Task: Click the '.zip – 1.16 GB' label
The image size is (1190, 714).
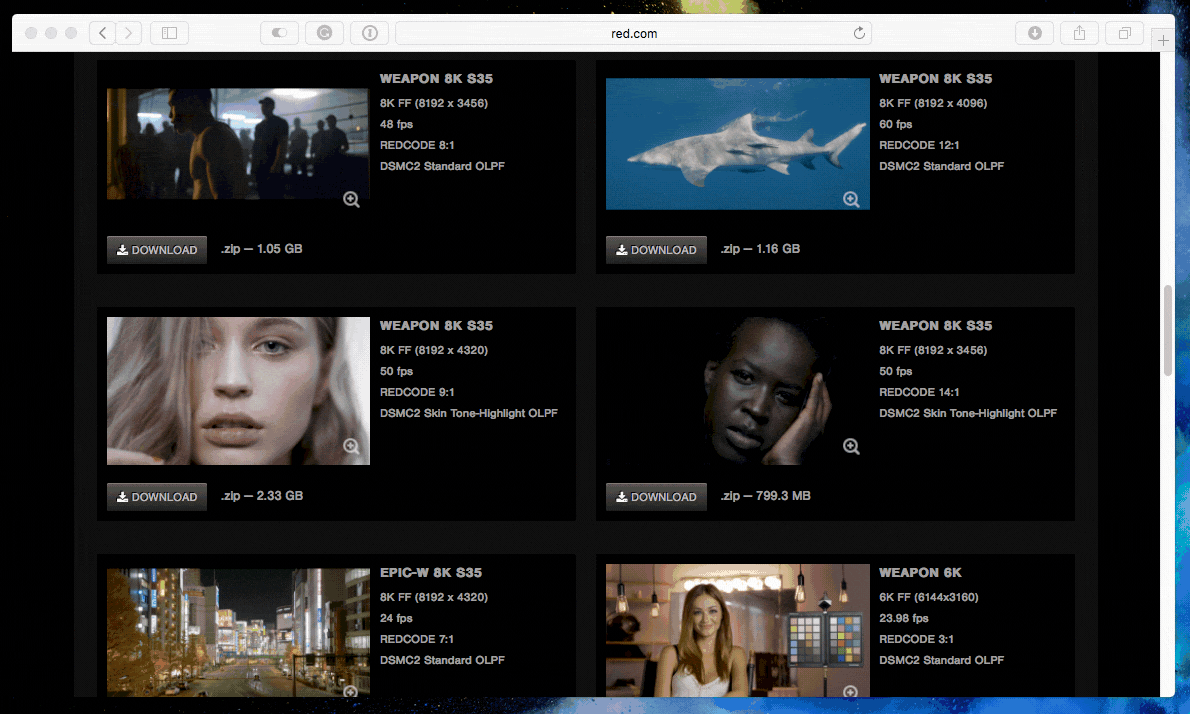Action: pos(760,249)
